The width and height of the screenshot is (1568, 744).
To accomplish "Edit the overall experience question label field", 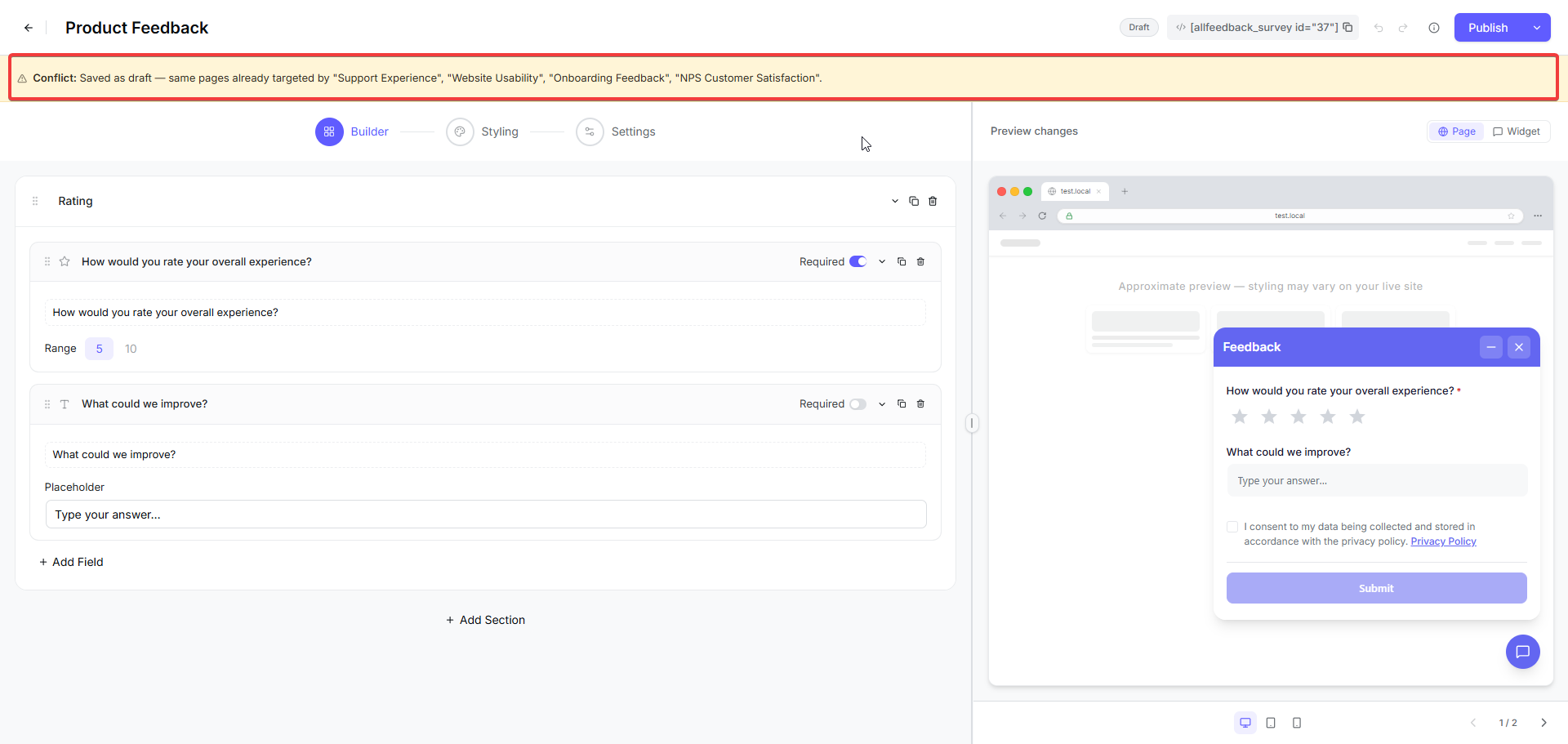I will coord(485,312).
